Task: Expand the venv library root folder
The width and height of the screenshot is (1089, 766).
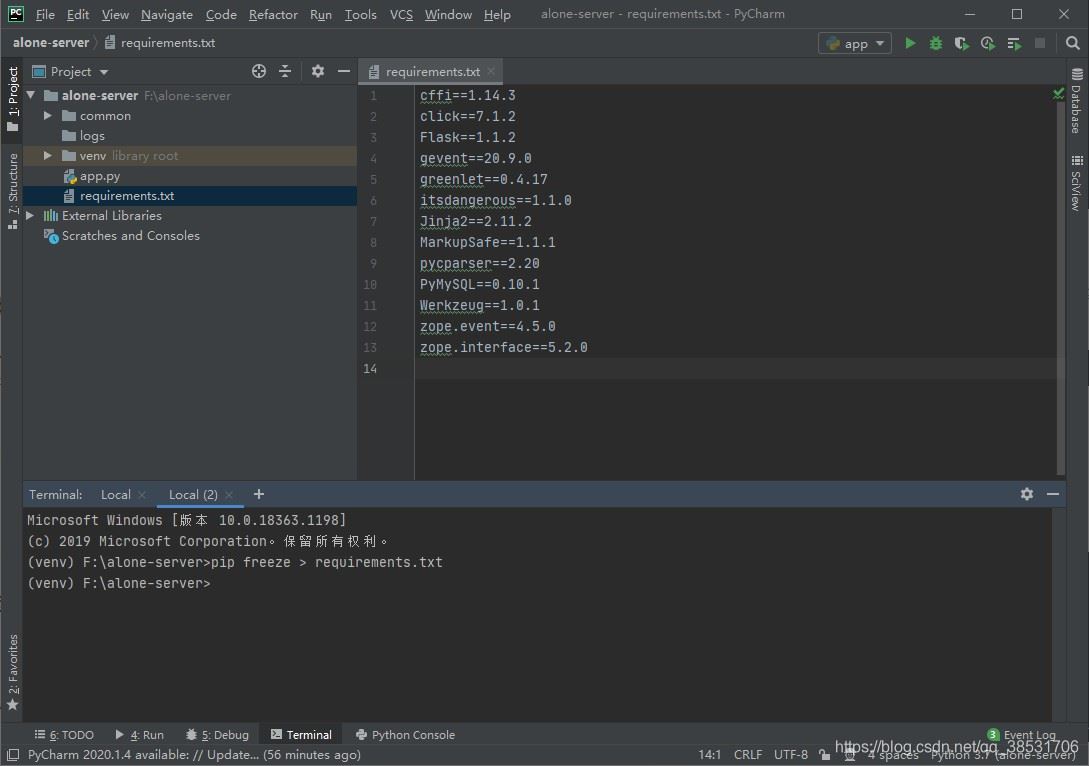Action: coord(47,156)
